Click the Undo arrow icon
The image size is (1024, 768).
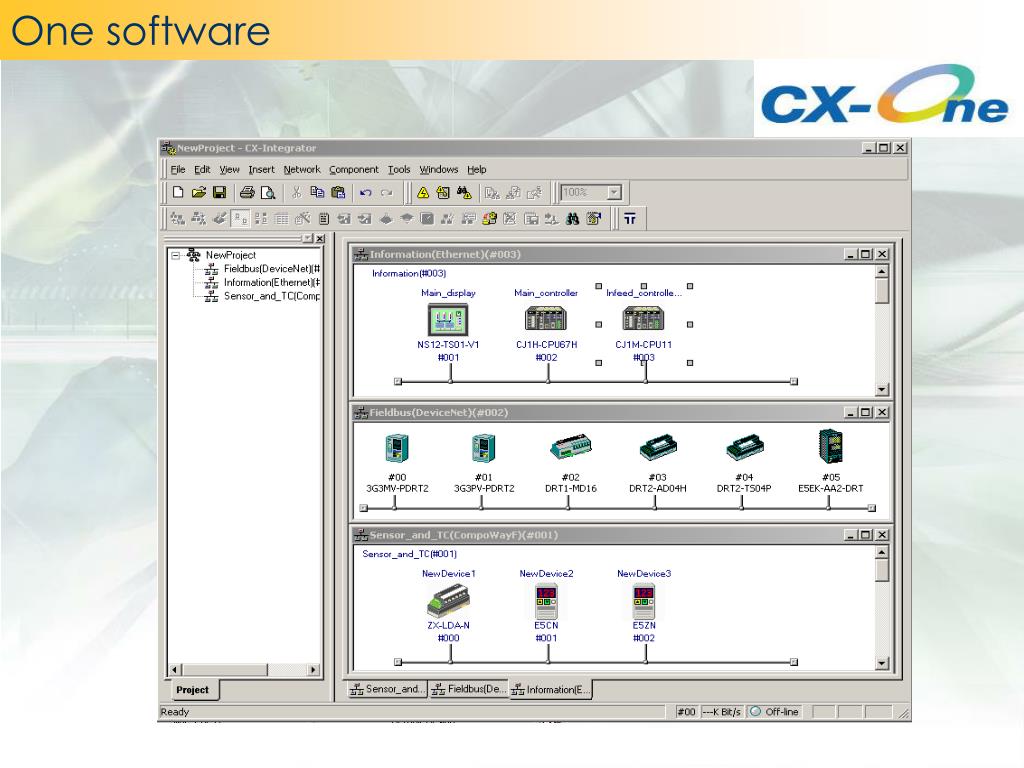click(366, 193)
